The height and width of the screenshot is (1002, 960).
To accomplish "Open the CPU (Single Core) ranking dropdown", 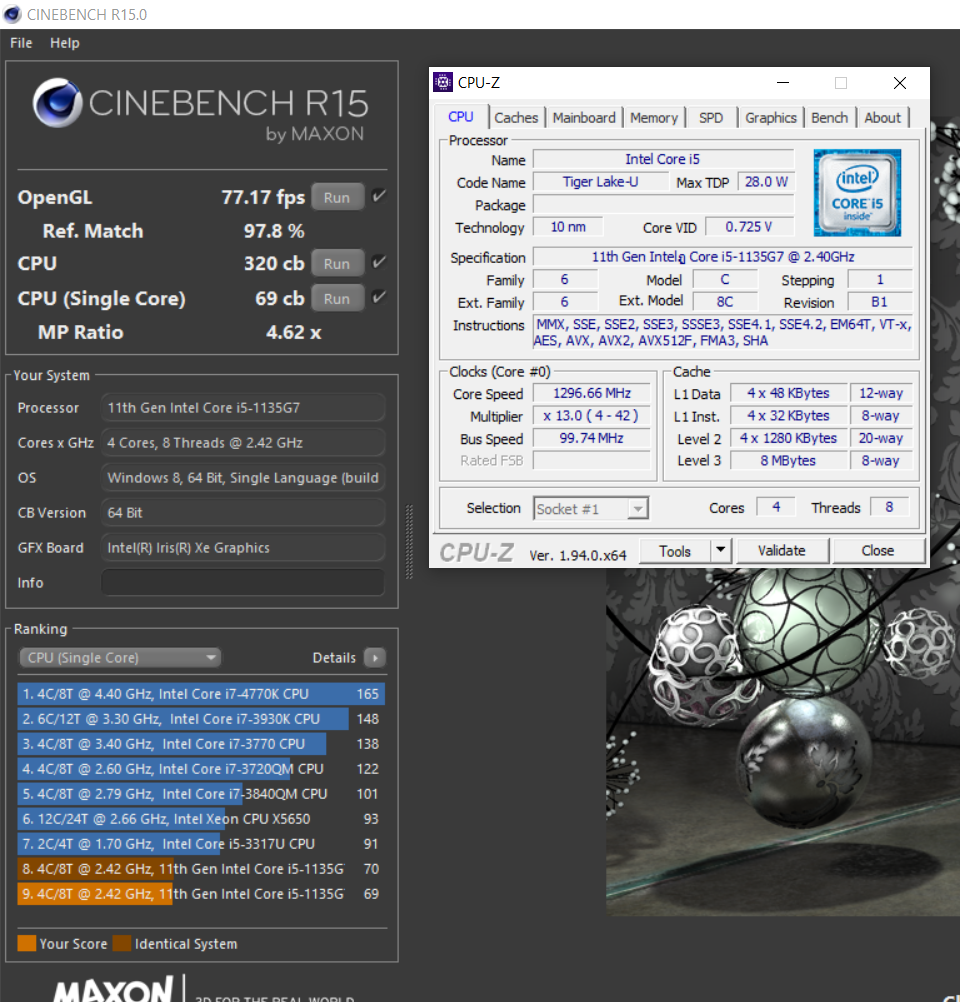I will (120, 658).
